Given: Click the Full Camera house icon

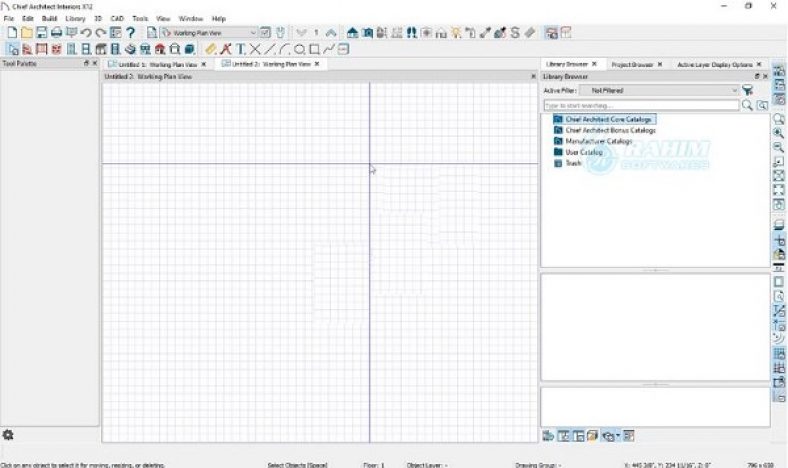Looking at the screenshot, I should (353, 33).
